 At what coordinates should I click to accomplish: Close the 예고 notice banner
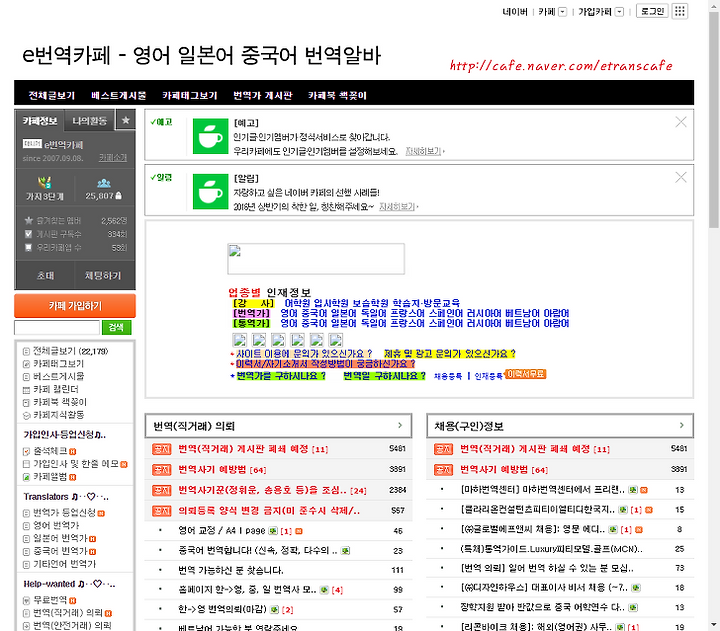[x=681, y=122]
